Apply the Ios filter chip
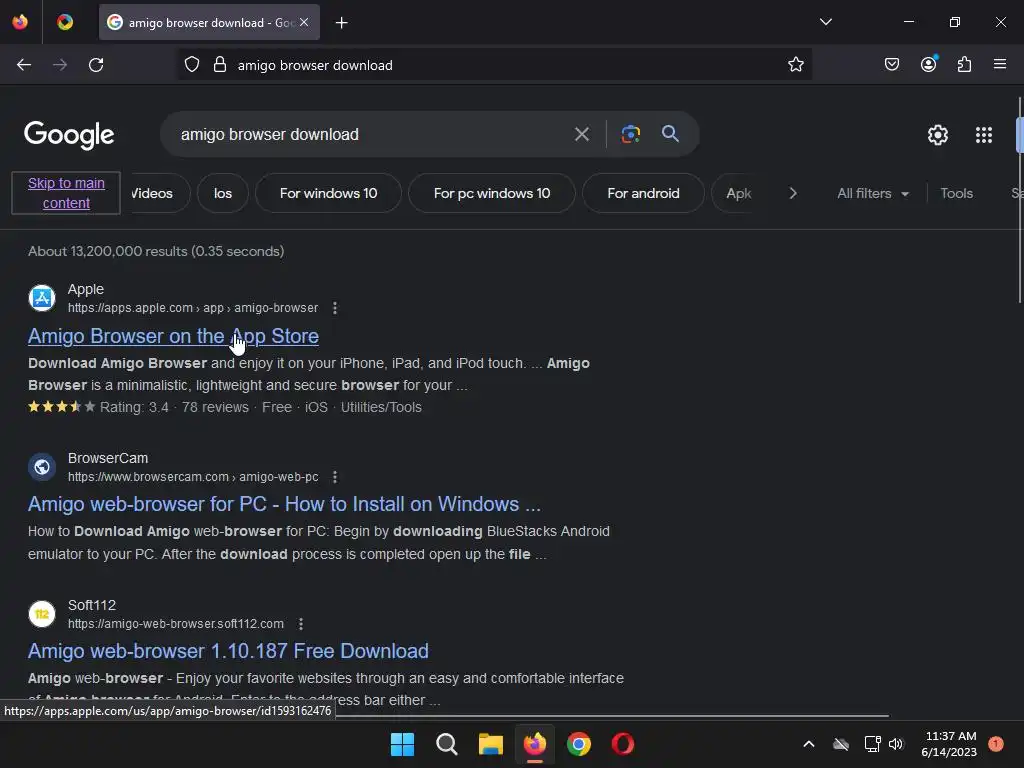This screenshot has width=1024, height=768. coord(223,193)
